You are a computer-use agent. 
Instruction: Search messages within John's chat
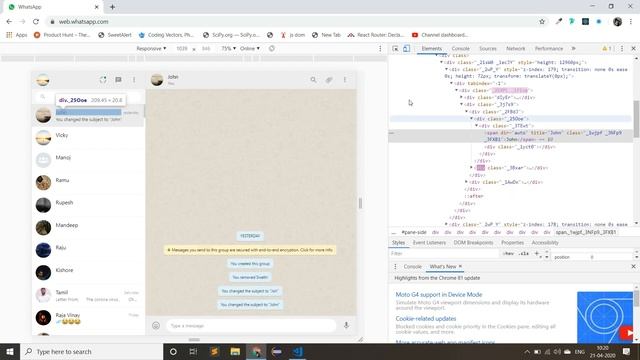pyautogui.click(x=313, y=80)
